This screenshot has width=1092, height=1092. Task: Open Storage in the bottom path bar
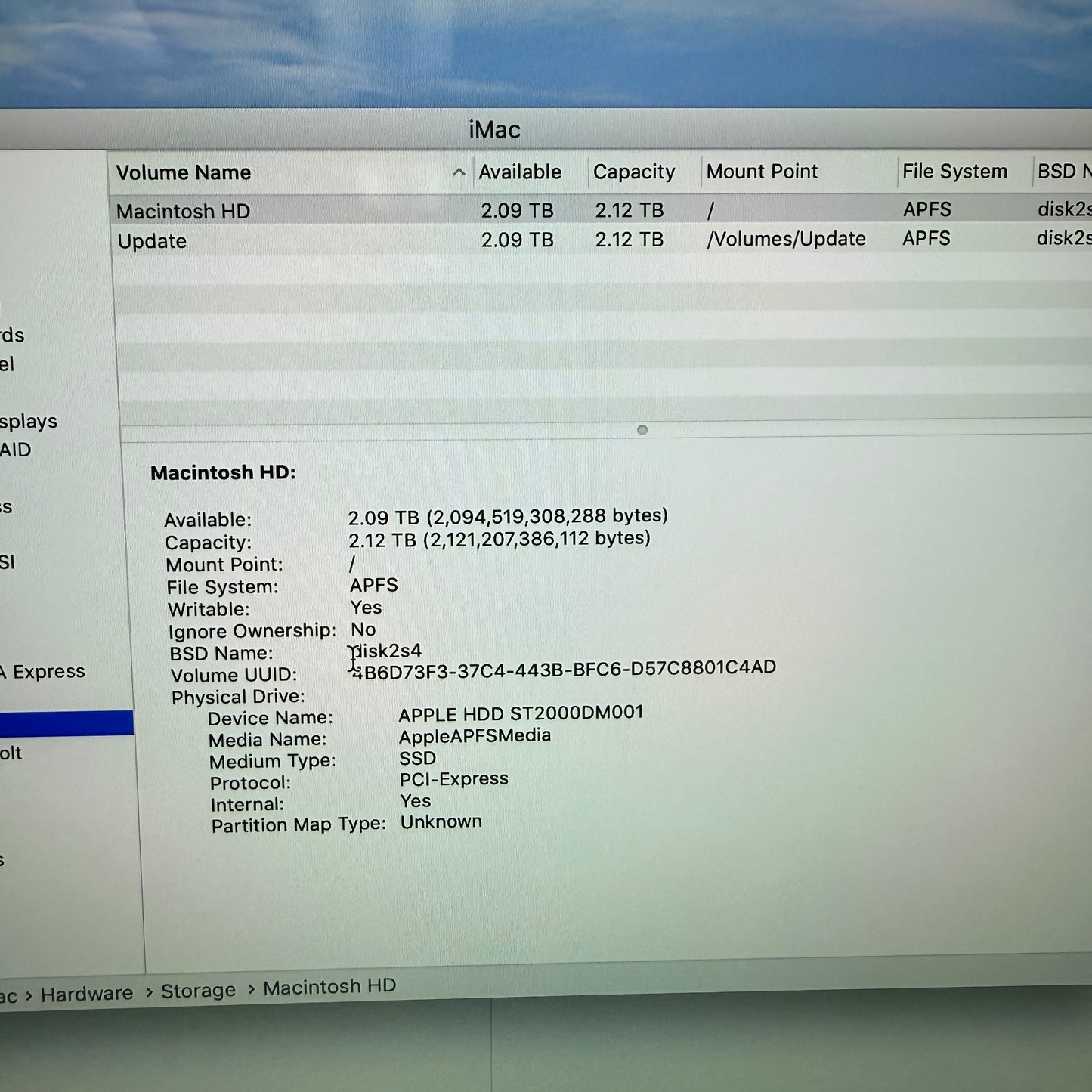(x=198, y=991)
